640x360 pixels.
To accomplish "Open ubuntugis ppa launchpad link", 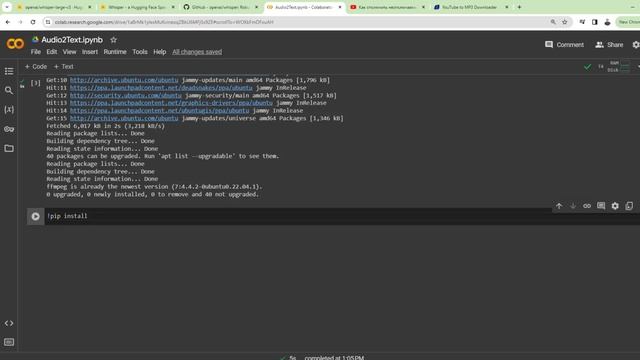I will tap(160, 111).
